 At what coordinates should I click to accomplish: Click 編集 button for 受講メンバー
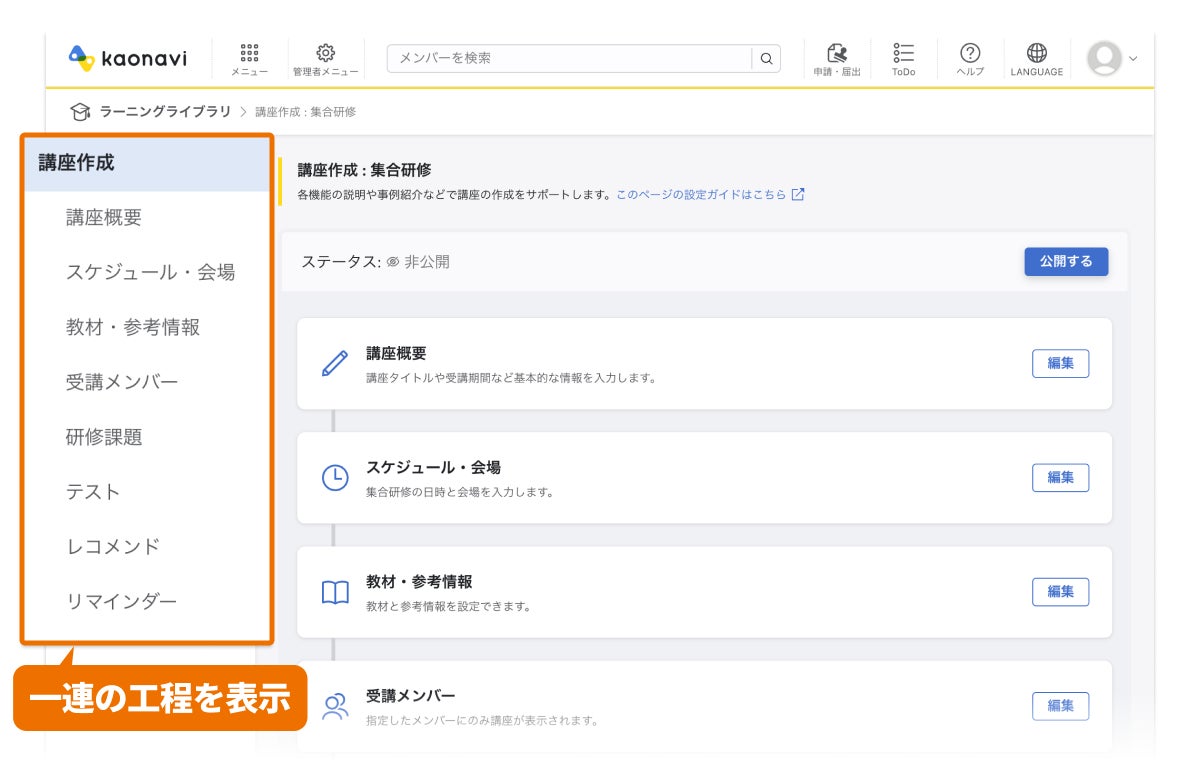1060,706
